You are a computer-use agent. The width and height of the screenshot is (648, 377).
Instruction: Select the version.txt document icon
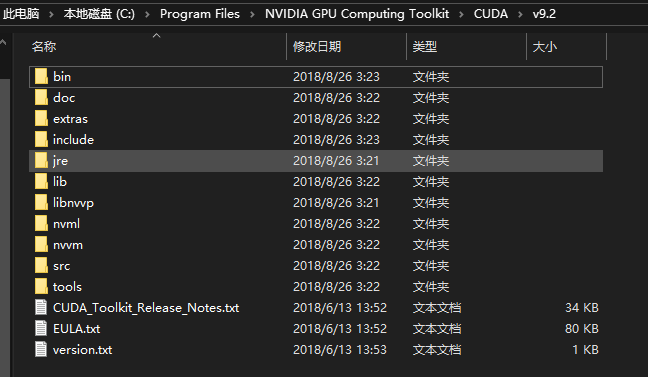click(x=41, y=350)
